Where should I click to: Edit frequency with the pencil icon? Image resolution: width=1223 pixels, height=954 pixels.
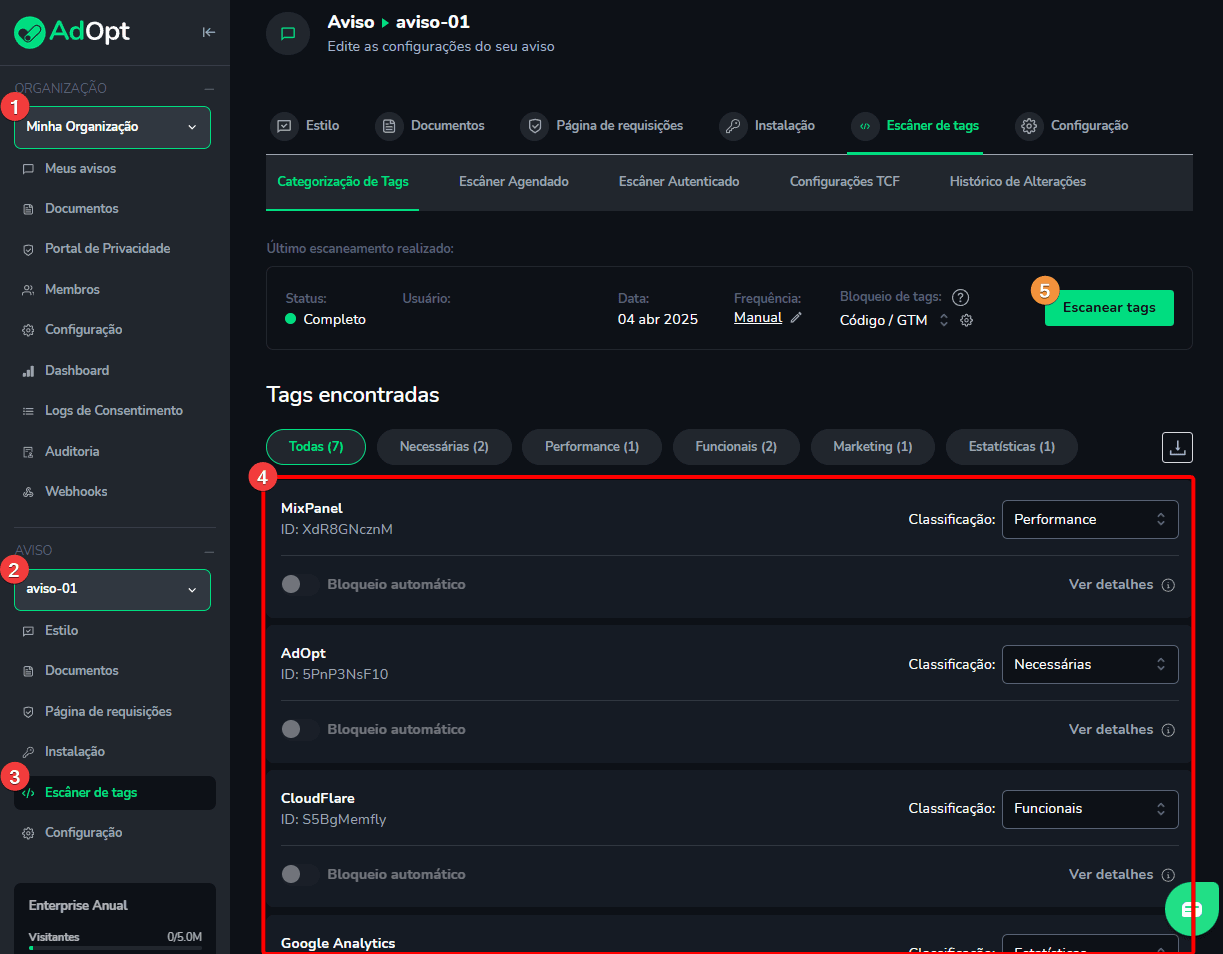click(x=796, y=318)
